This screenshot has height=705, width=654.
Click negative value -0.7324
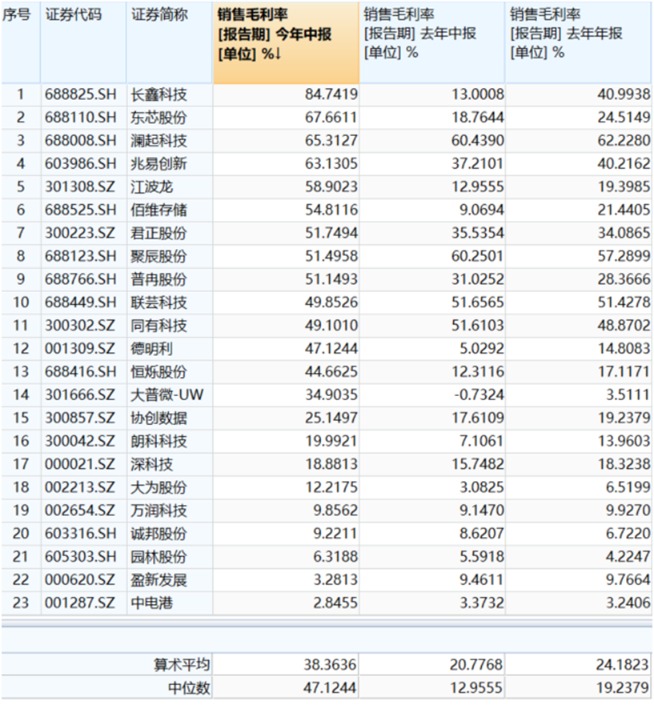479,395
